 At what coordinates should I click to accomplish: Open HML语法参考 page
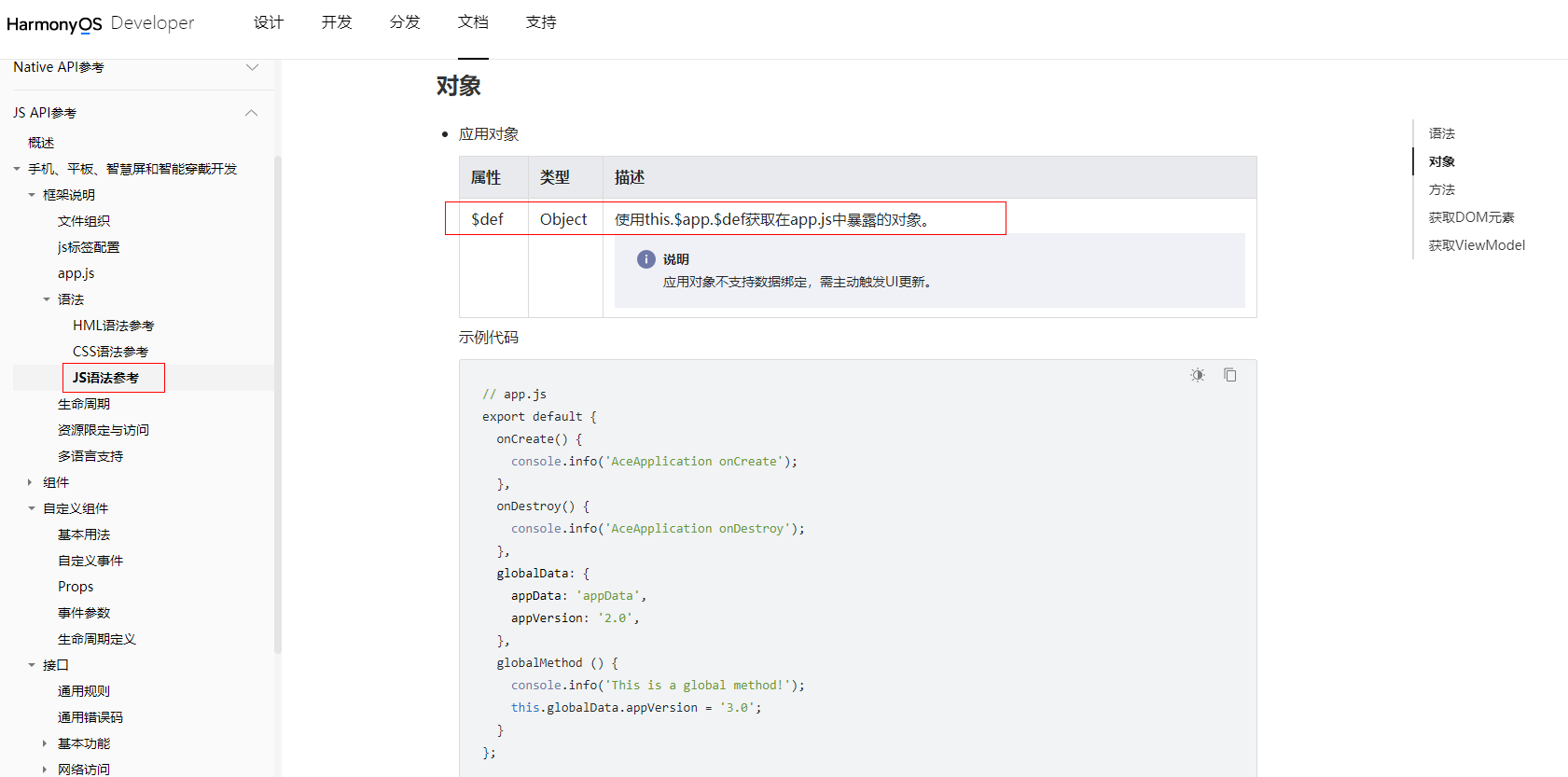tap(114, 326)
